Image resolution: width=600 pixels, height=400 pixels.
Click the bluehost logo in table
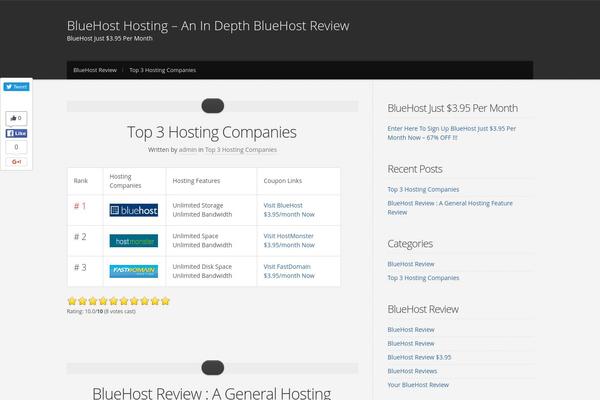pyautogui.click(x=134, y=210)
